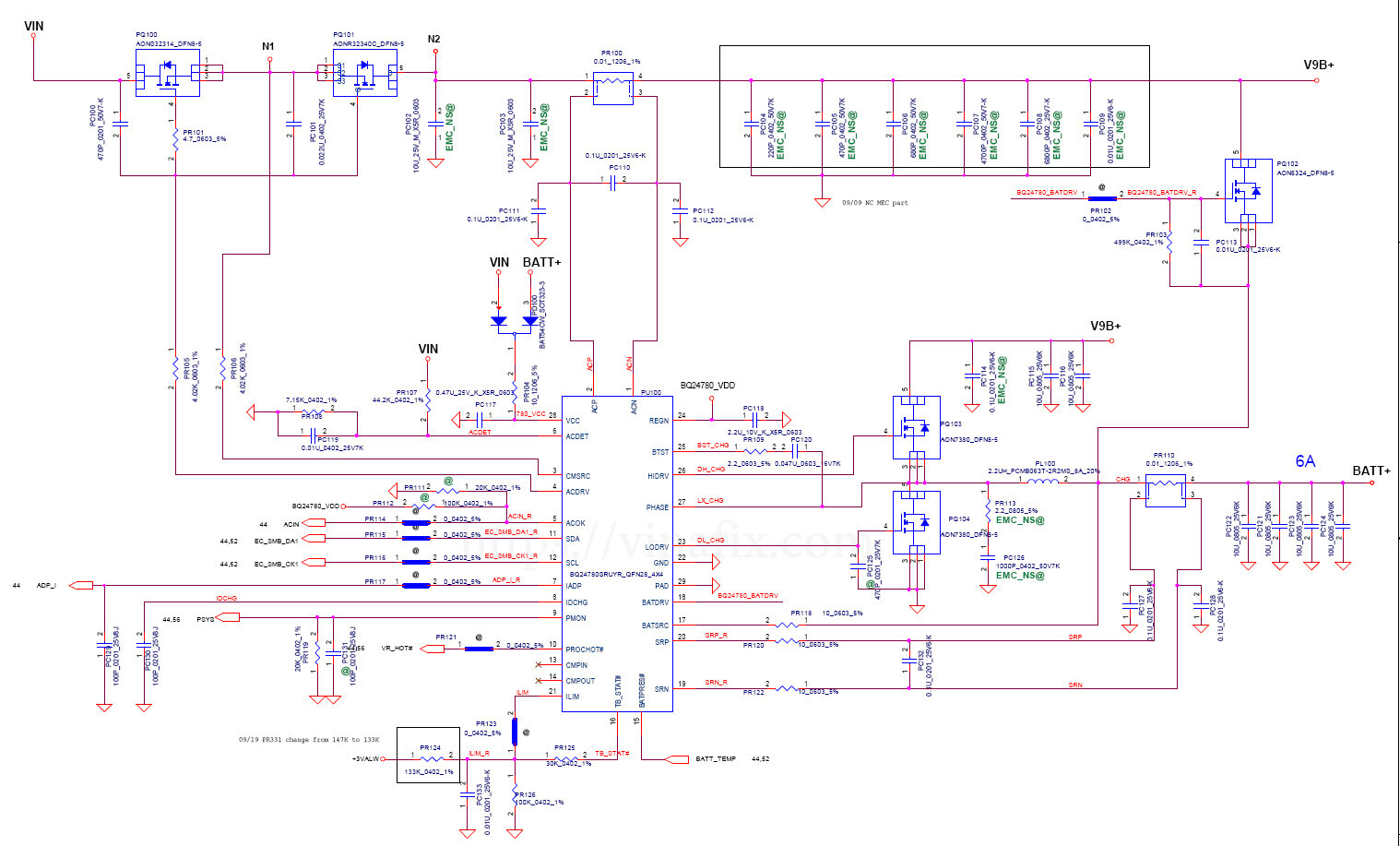Select the PQ104 low-side MOSFET symbol
The width and height of the screenshot is (1400, 846).
pos(917,522)
